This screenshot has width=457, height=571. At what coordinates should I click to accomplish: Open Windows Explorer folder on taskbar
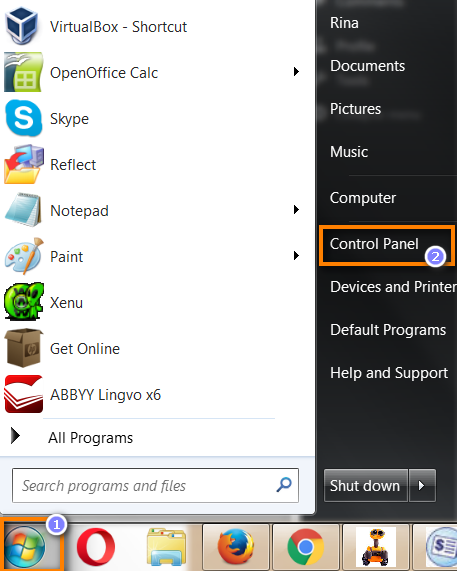[166, 547]
